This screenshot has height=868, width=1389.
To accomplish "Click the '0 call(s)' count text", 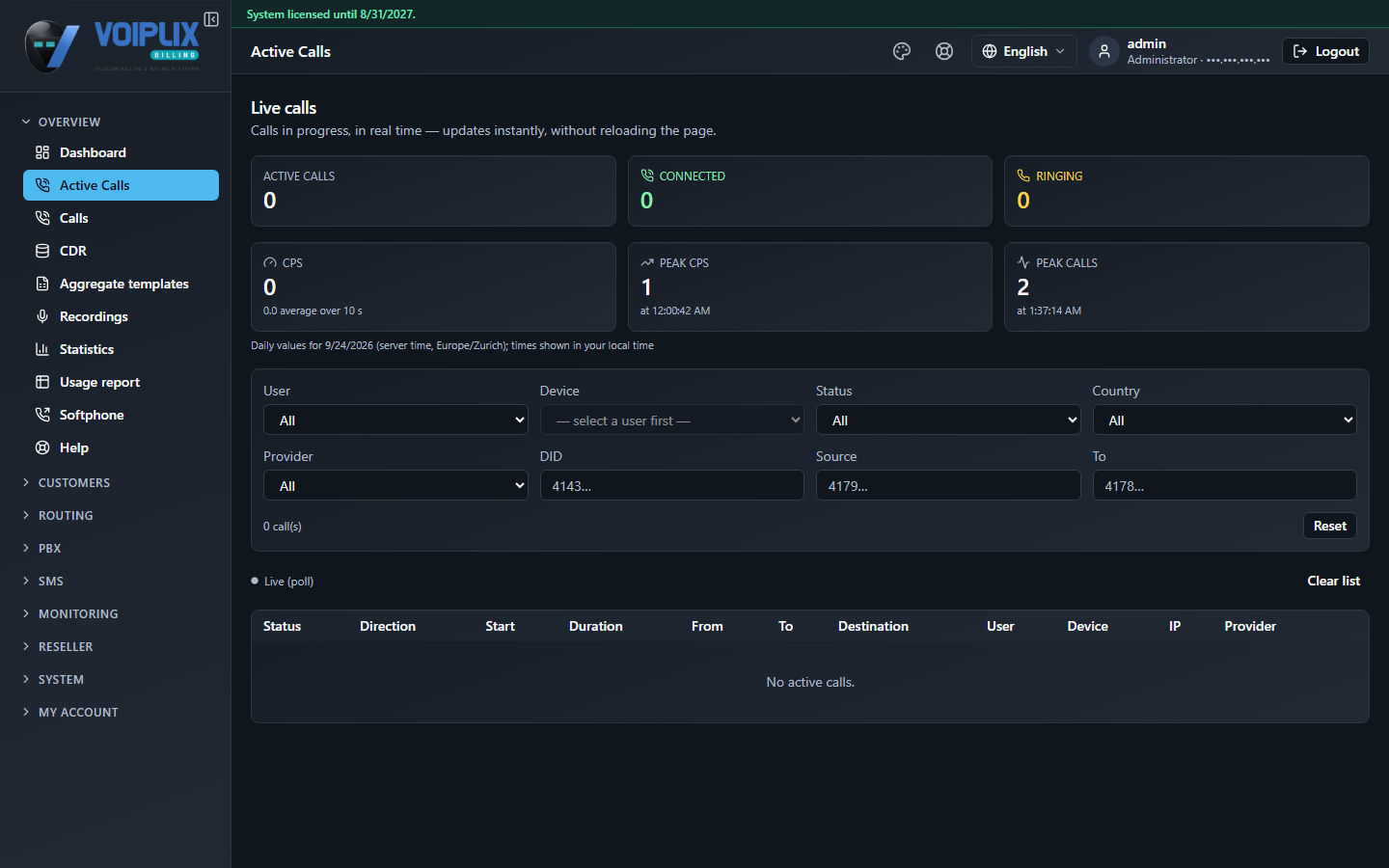I will (x=283, y=527).
